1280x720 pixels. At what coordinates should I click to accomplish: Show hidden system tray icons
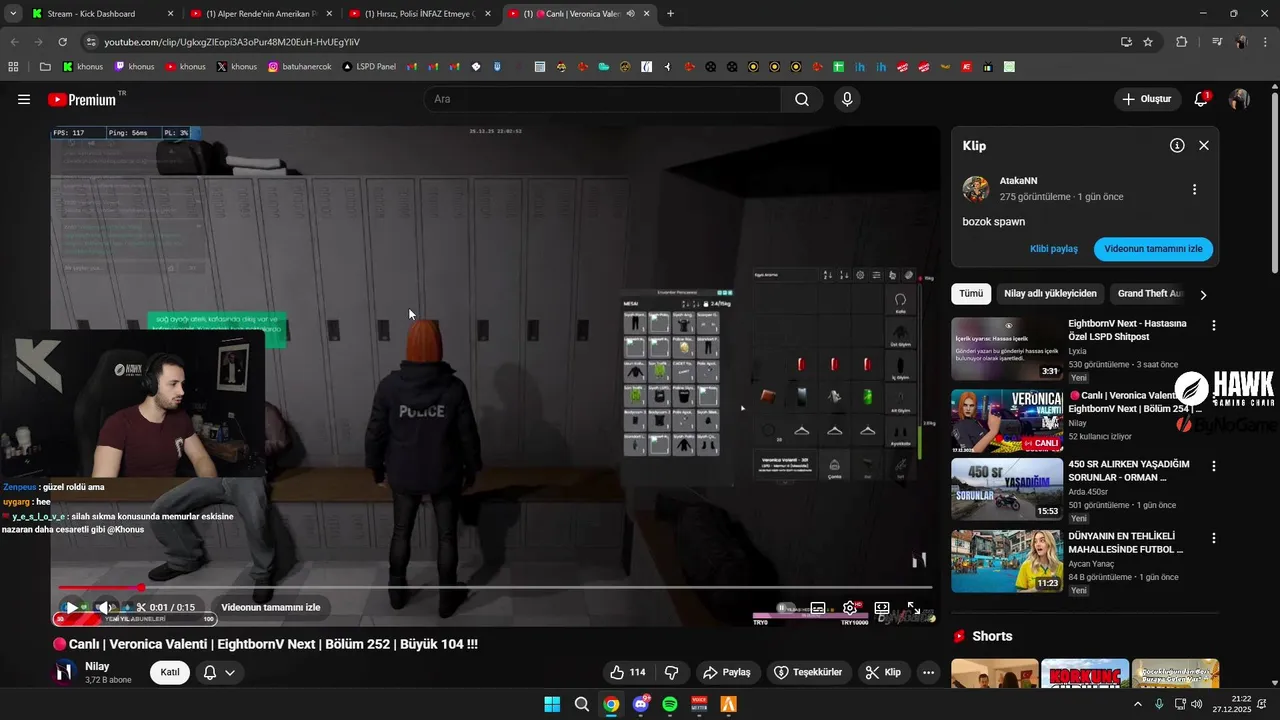[x=1137, y=704]
